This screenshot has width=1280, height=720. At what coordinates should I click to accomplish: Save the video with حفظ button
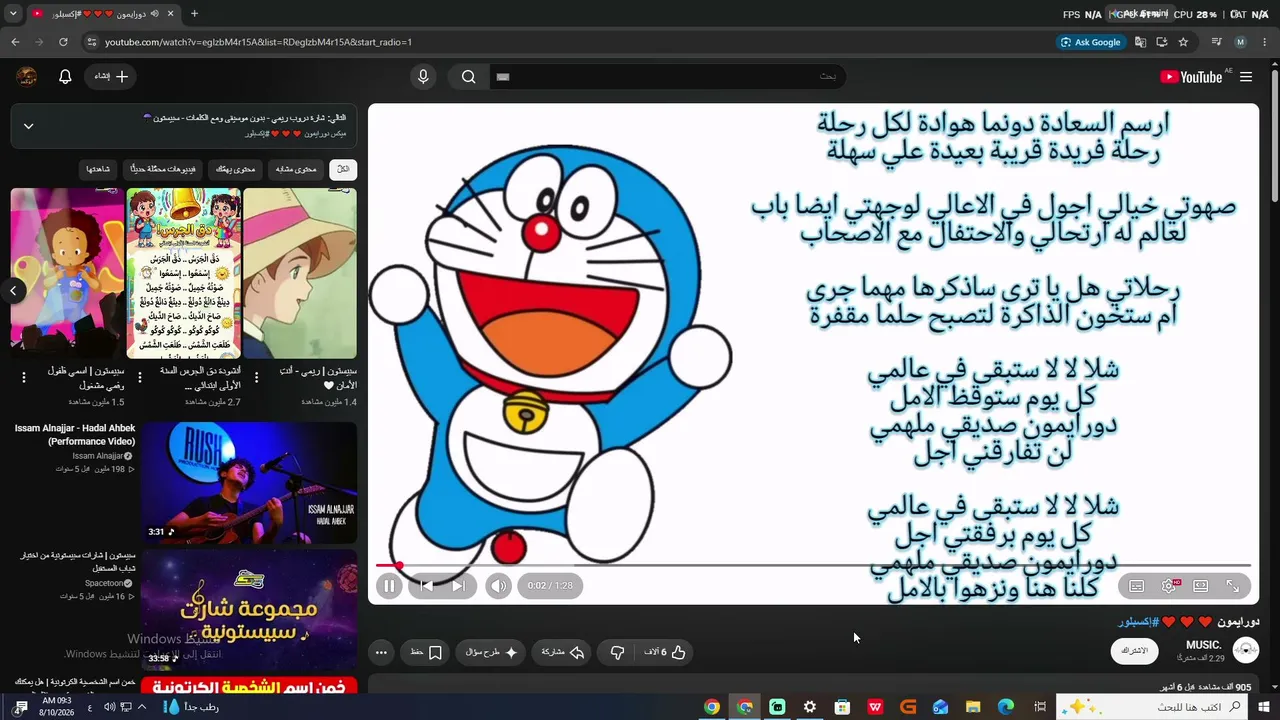pyautogui.click(x=427, y=652)
